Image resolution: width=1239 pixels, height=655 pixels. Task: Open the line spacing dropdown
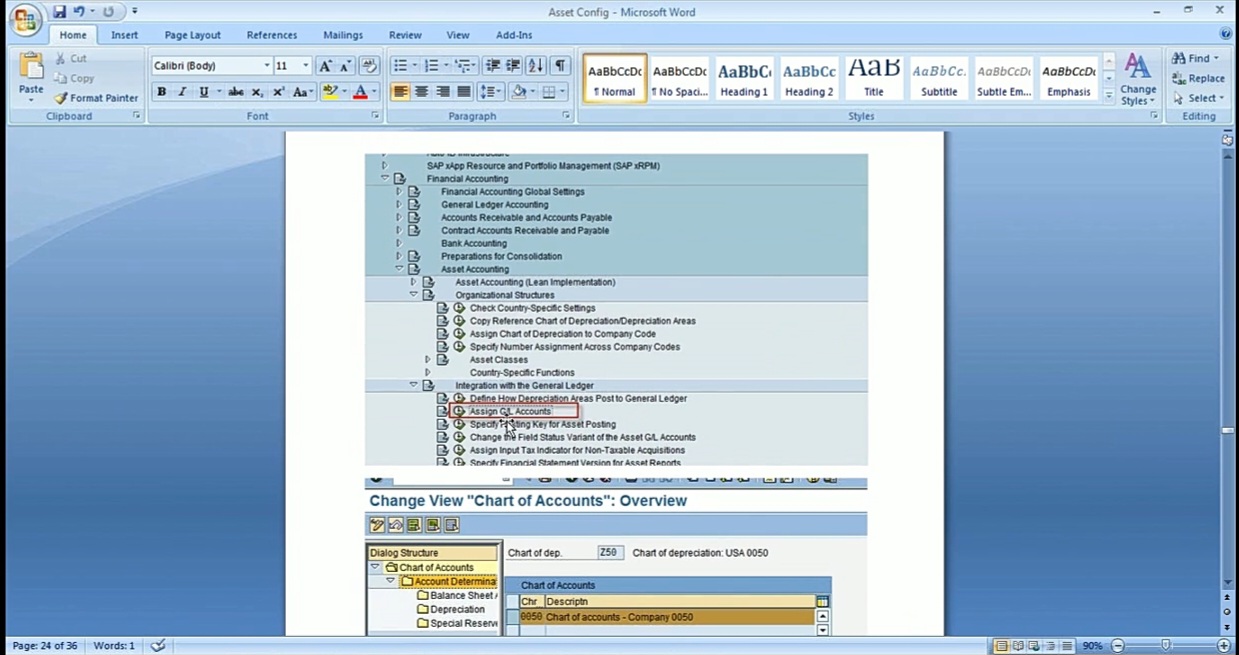[490, 92]
